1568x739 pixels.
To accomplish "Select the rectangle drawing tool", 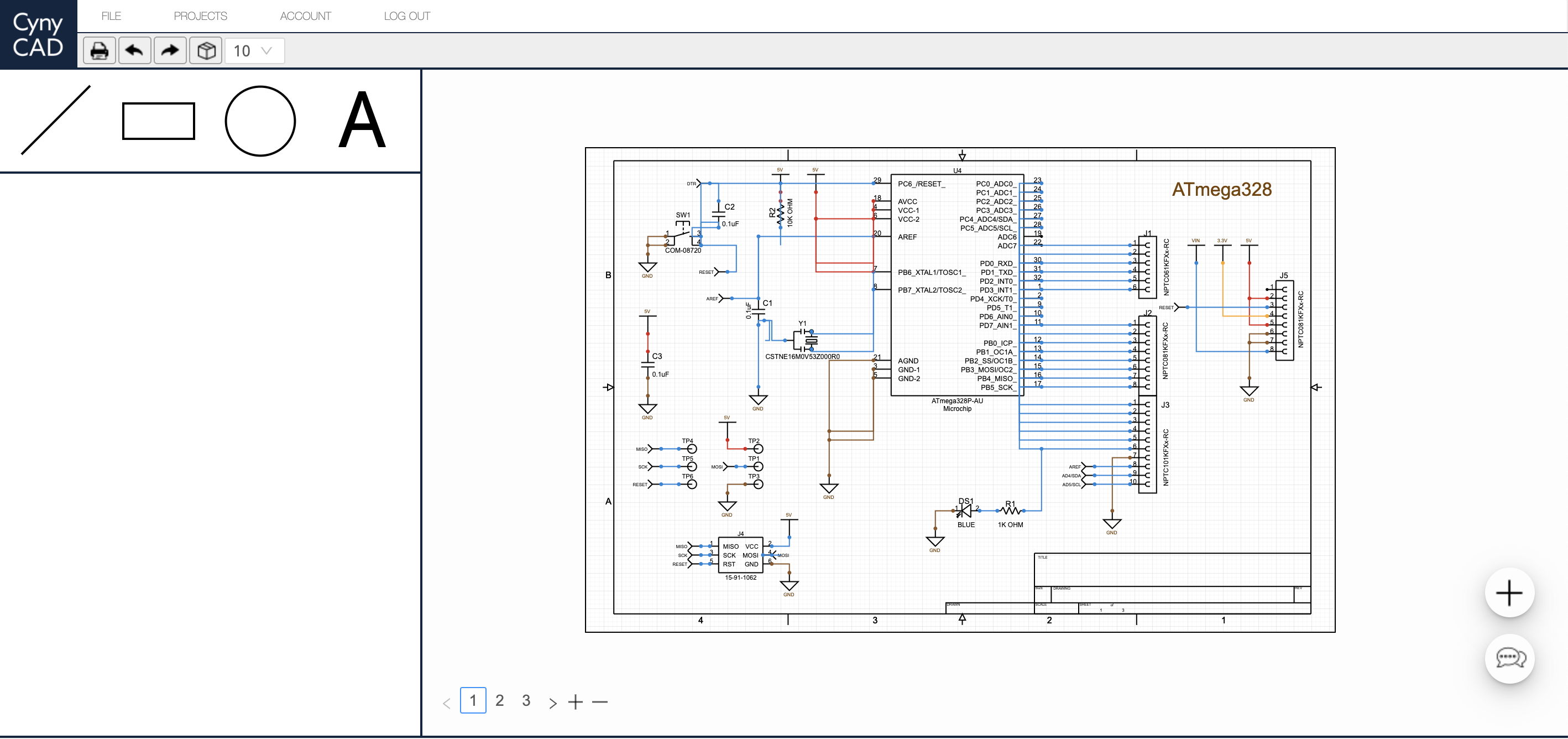I will coord(158,121).
